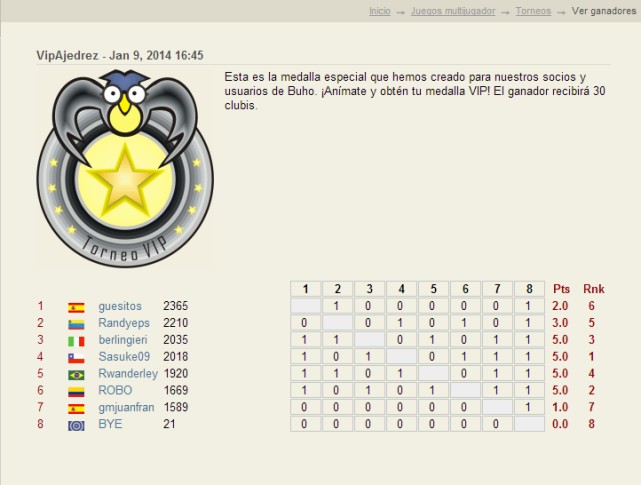Click rating 1920 of Rwanderley

(x=176, y=373)
